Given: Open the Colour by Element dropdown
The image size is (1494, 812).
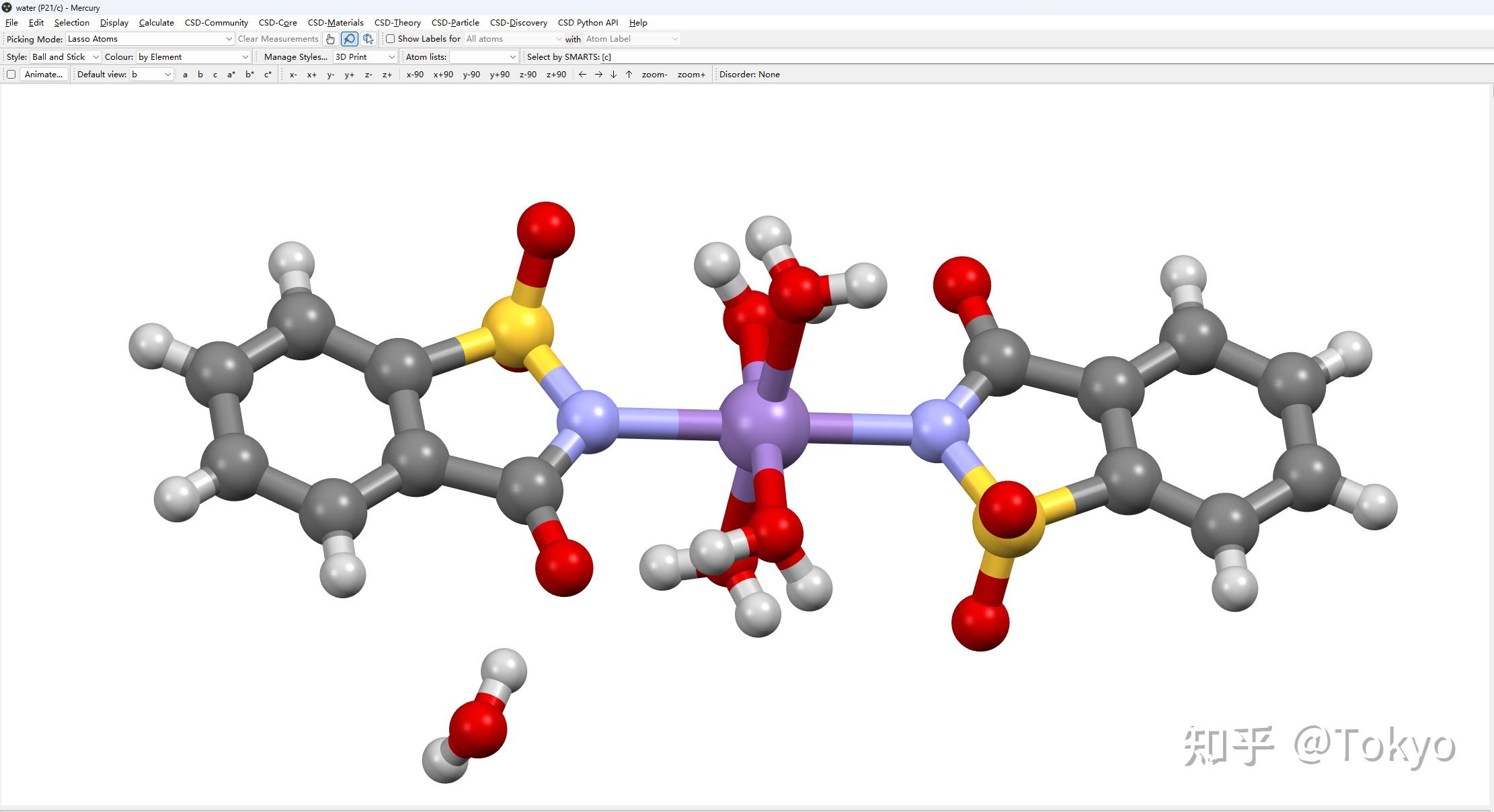Looking at the screenshot, I should click(193, 57).
